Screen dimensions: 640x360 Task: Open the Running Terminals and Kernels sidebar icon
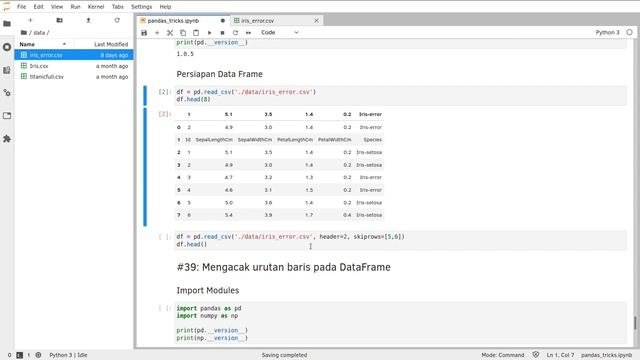point(7,47)
